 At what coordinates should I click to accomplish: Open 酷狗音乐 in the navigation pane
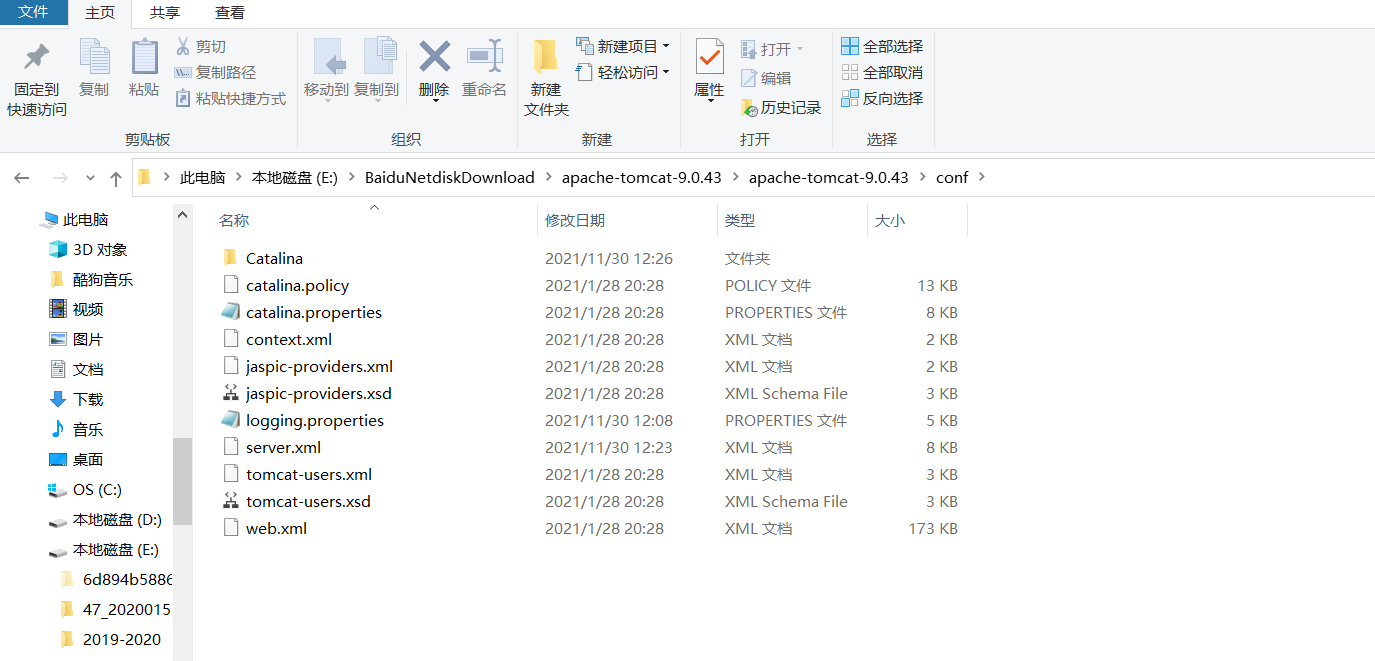(103, 279)
